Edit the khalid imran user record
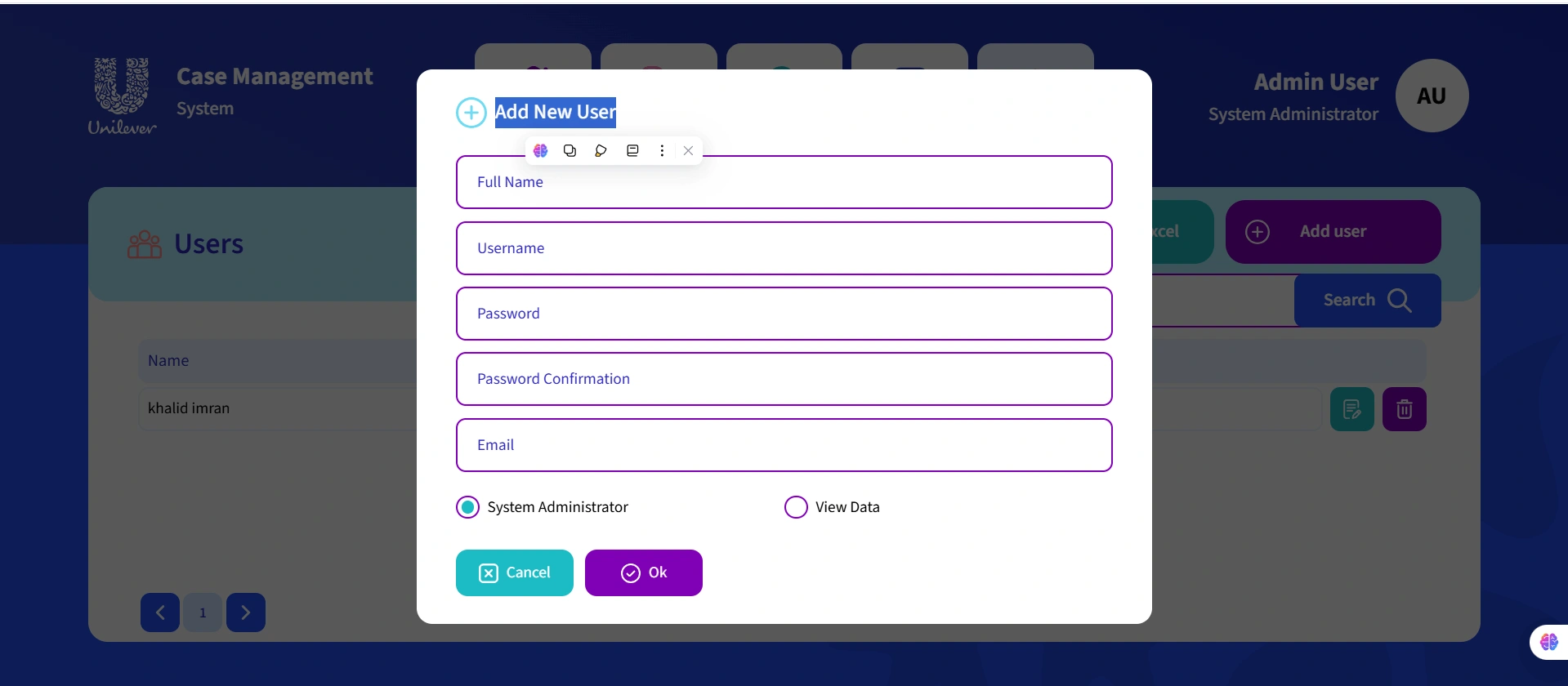Screen dimensions: 1568x686 coord(1351,408)
